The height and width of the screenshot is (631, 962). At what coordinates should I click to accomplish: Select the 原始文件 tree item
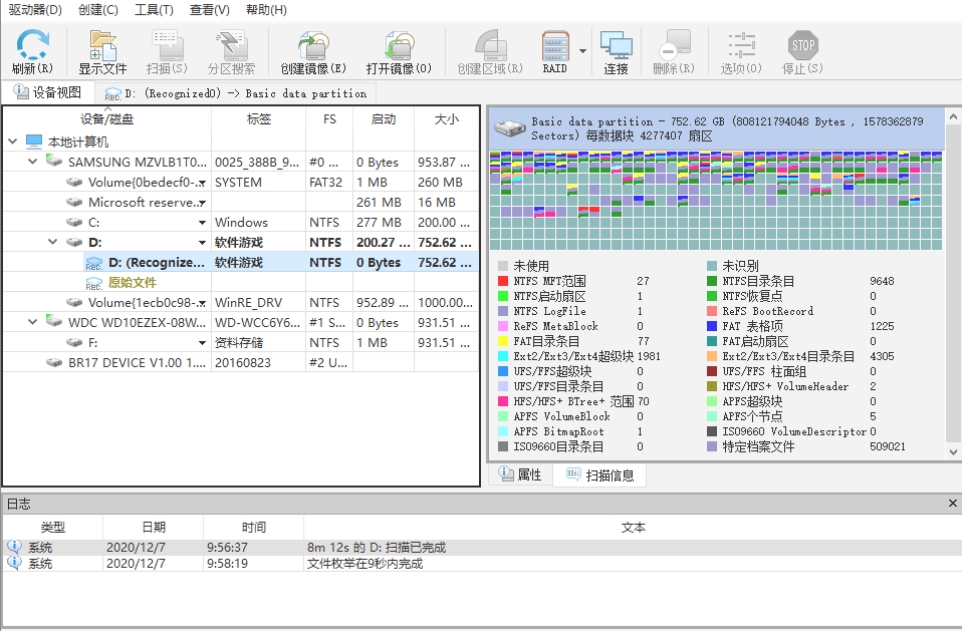coord(132,283)
